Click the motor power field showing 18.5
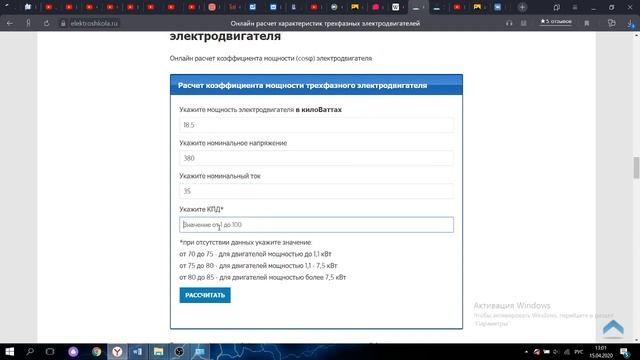Viewport: 640px width, 360px height. click(x=316, y=125)
